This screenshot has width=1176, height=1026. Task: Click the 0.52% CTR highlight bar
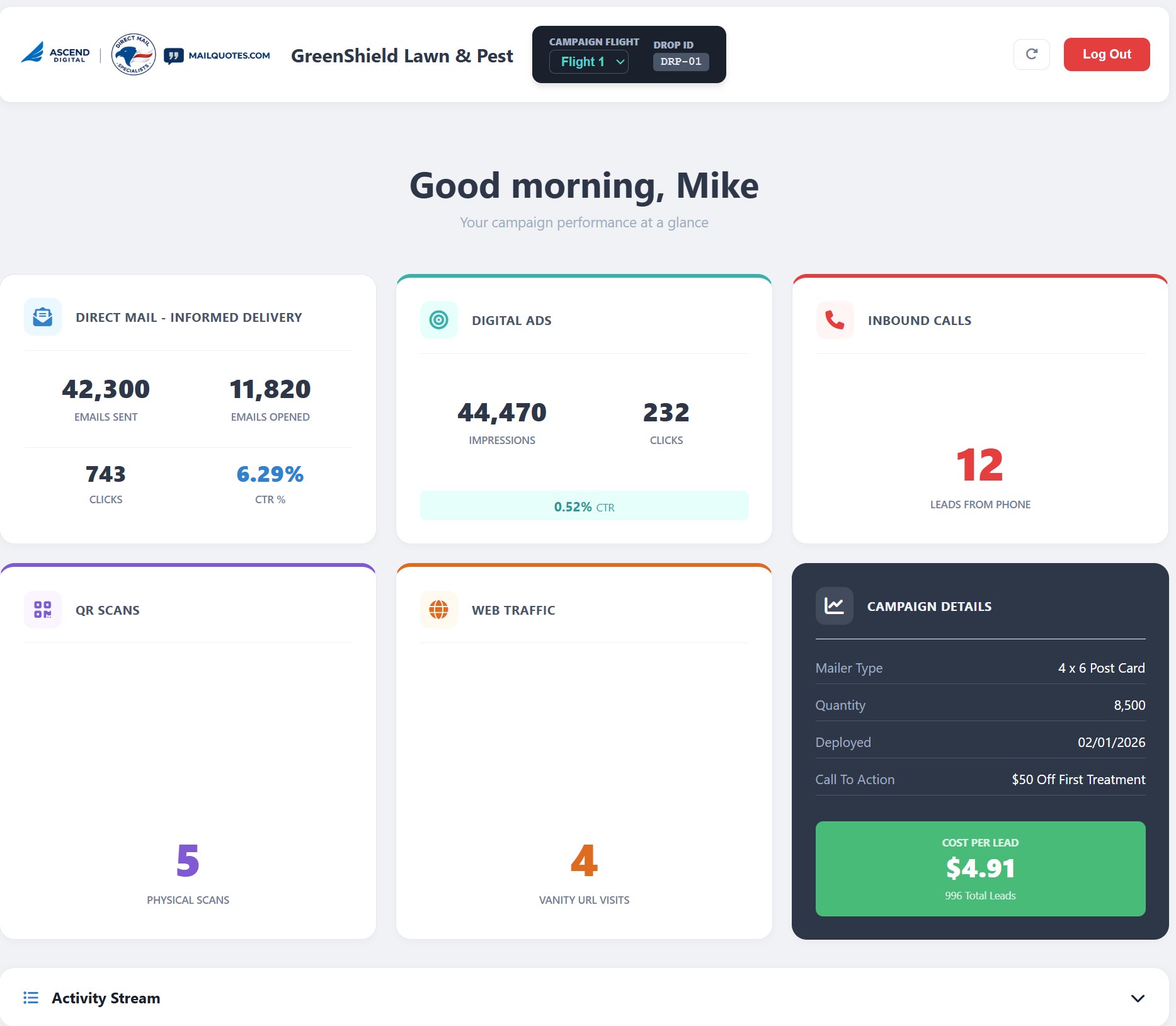pyautogui.click(x=583, y=505)
